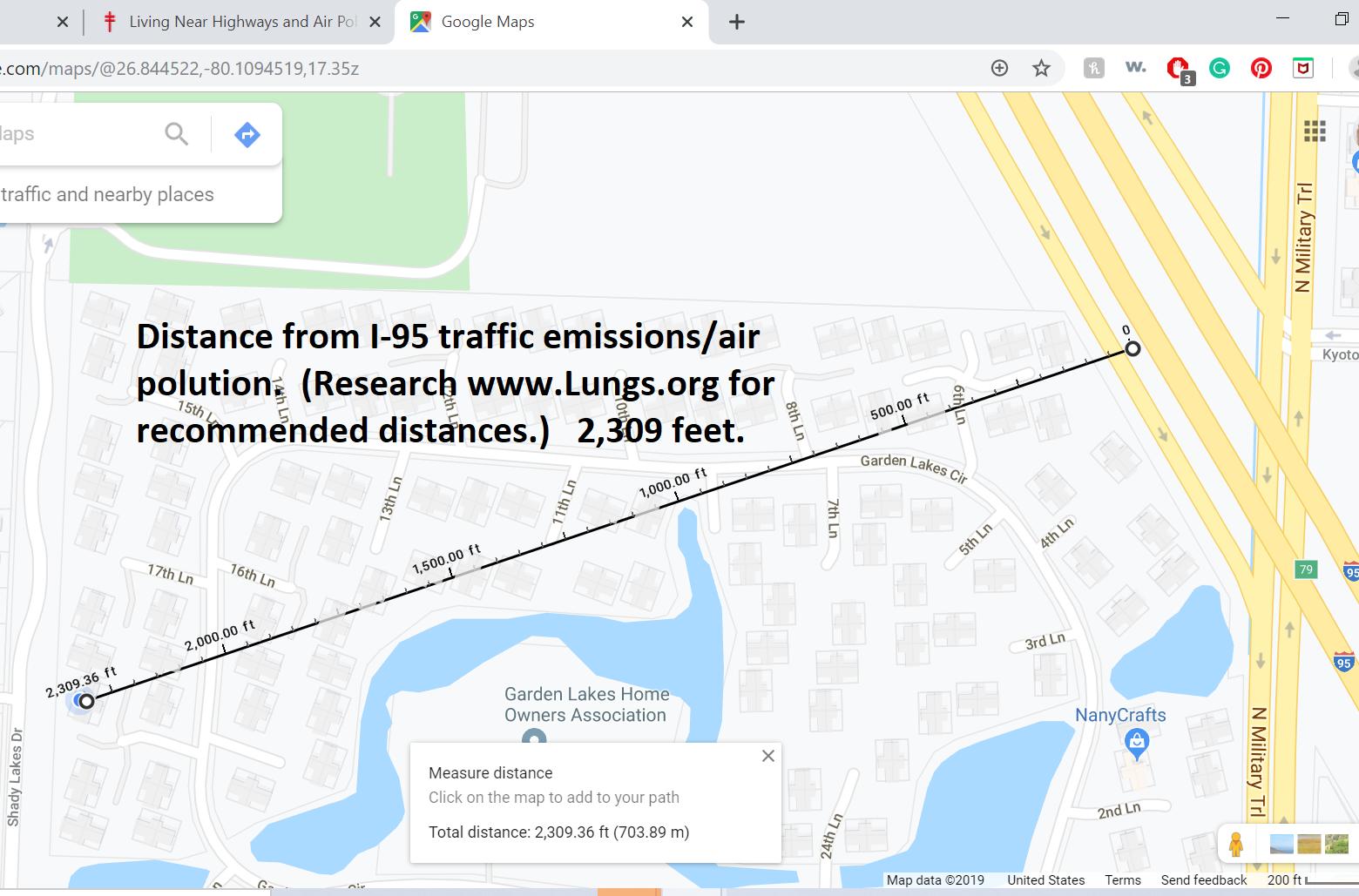Show imagery using the photo thumbnails
Image resolution: width=1359 pixels, height=896 pixels.
point(1307,844)
